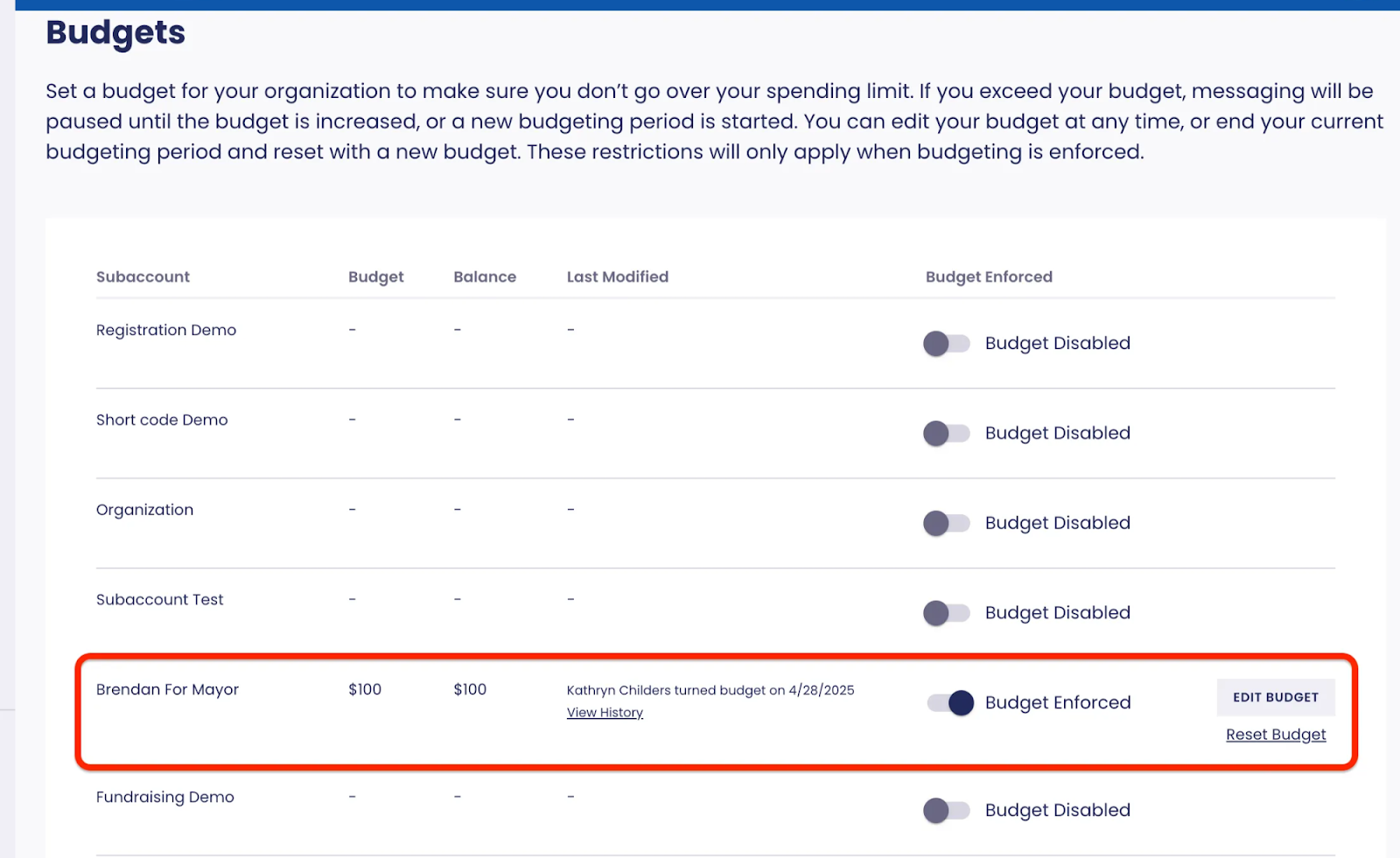Click Brendan For Mayor $100 budget value
This screenshot has width=1400, height=858.
click(x=365, y=689)
